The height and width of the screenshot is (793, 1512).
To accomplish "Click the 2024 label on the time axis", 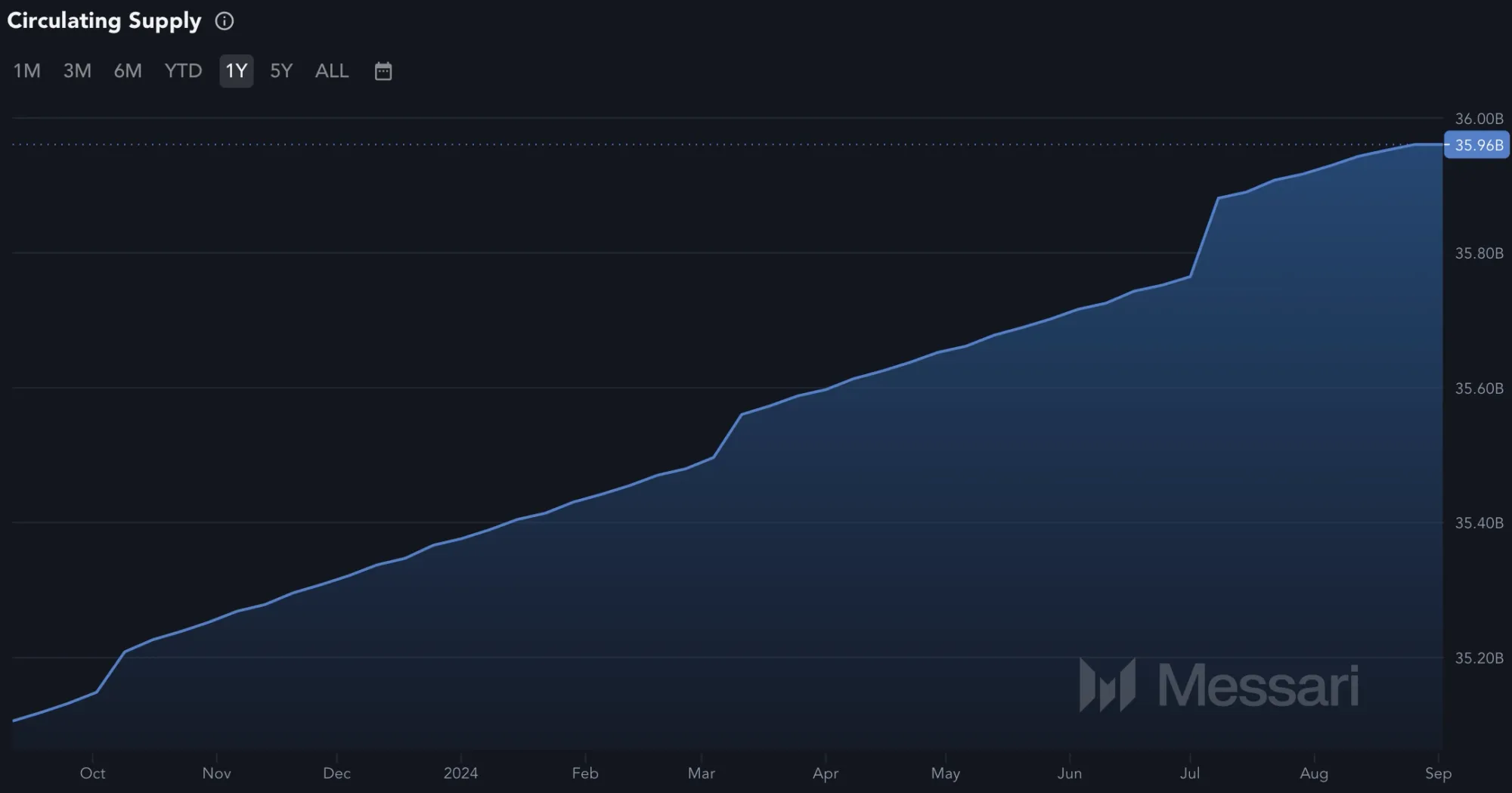I will pyautogui.click(x=460, y=773).
